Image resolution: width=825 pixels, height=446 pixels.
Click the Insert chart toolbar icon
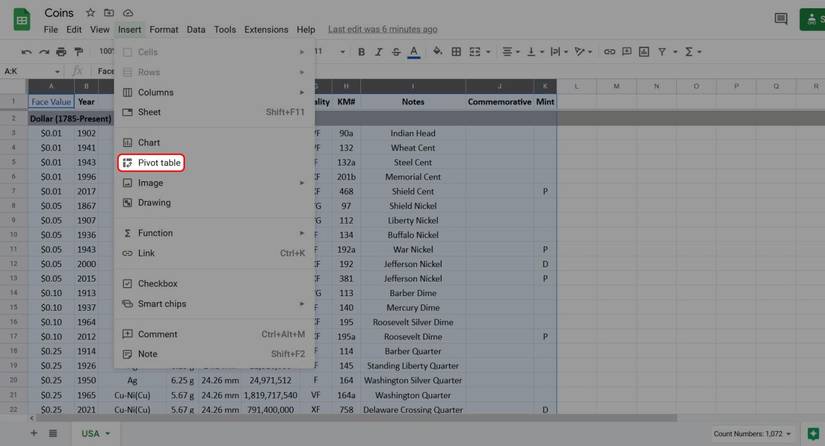click(644, 52)
